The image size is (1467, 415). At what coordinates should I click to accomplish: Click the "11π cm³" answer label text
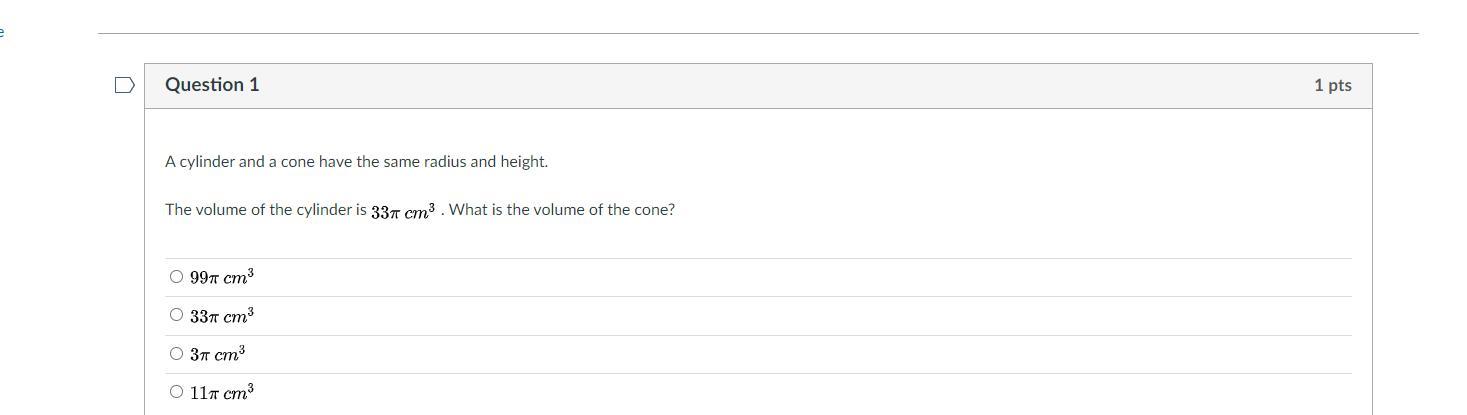pyautogui.click(x=222, y=393)
